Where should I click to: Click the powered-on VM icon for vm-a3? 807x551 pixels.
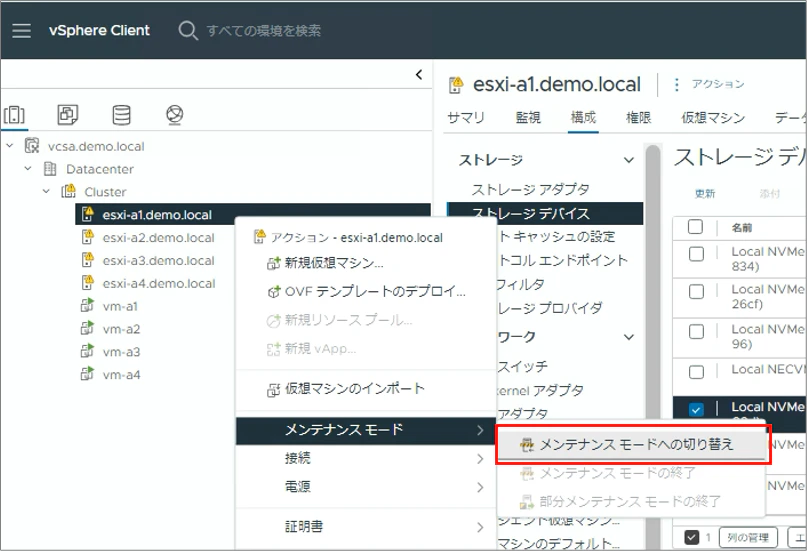click(x=87, y=351)
